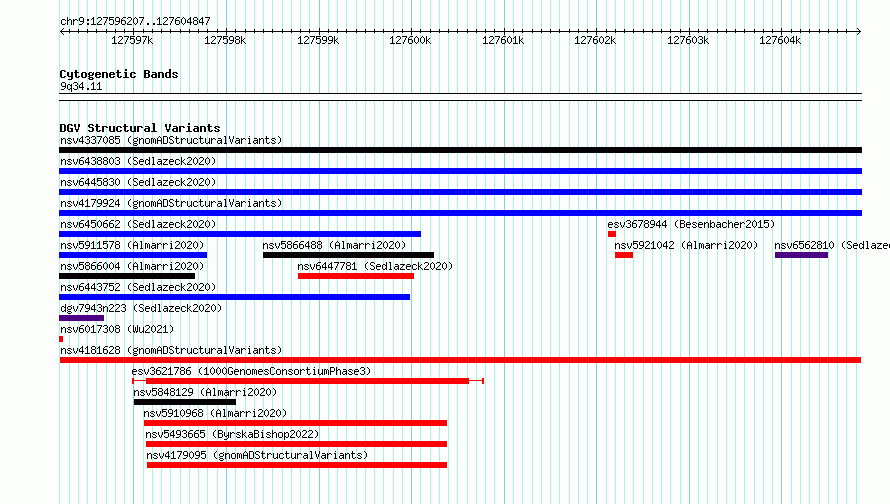Select the small red esv3678944 marker
Screen dimensions: 890x504
pyautogui.click(x=612, y=234)
